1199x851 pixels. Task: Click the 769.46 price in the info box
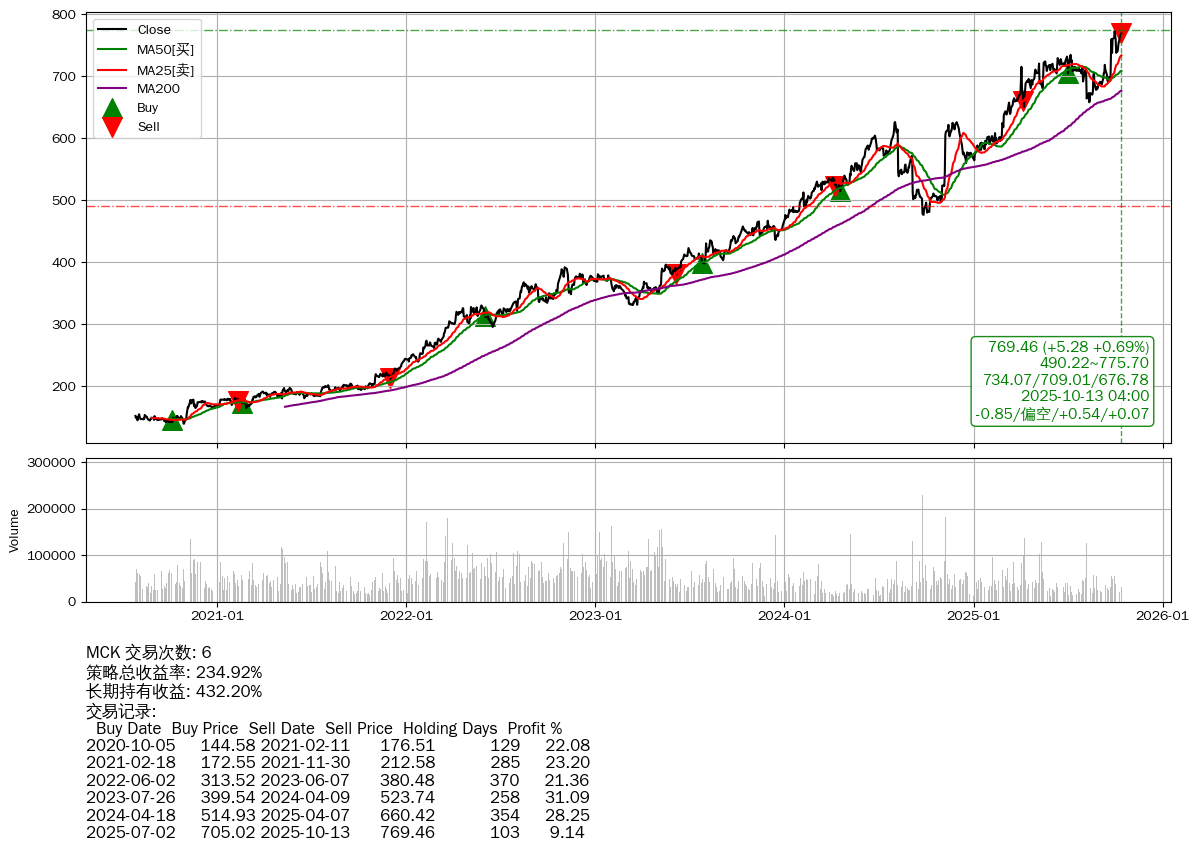coord(1012,347)
